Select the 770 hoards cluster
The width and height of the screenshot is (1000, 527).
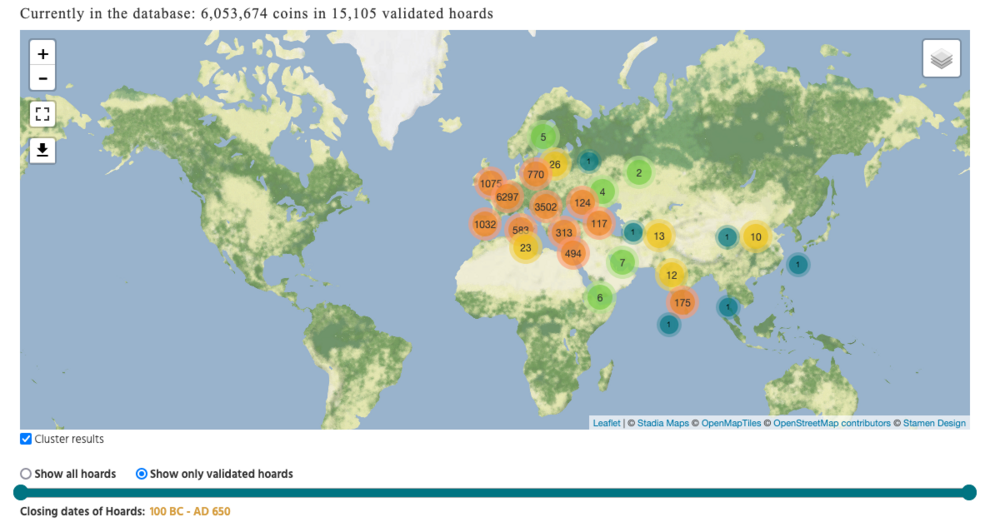[535, 174]
